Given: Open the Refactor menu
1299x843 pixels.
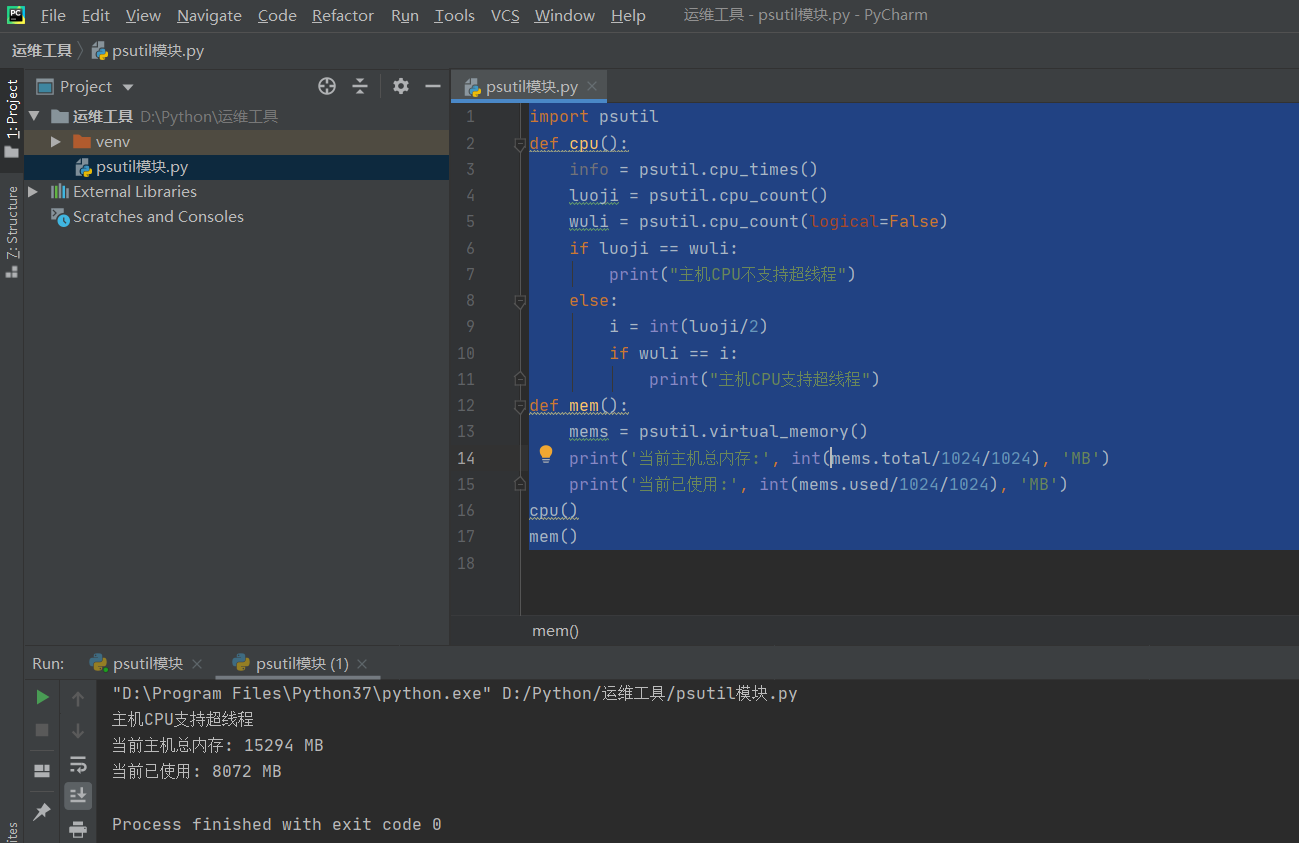Looking at the screenshot, I should point(342,15).
